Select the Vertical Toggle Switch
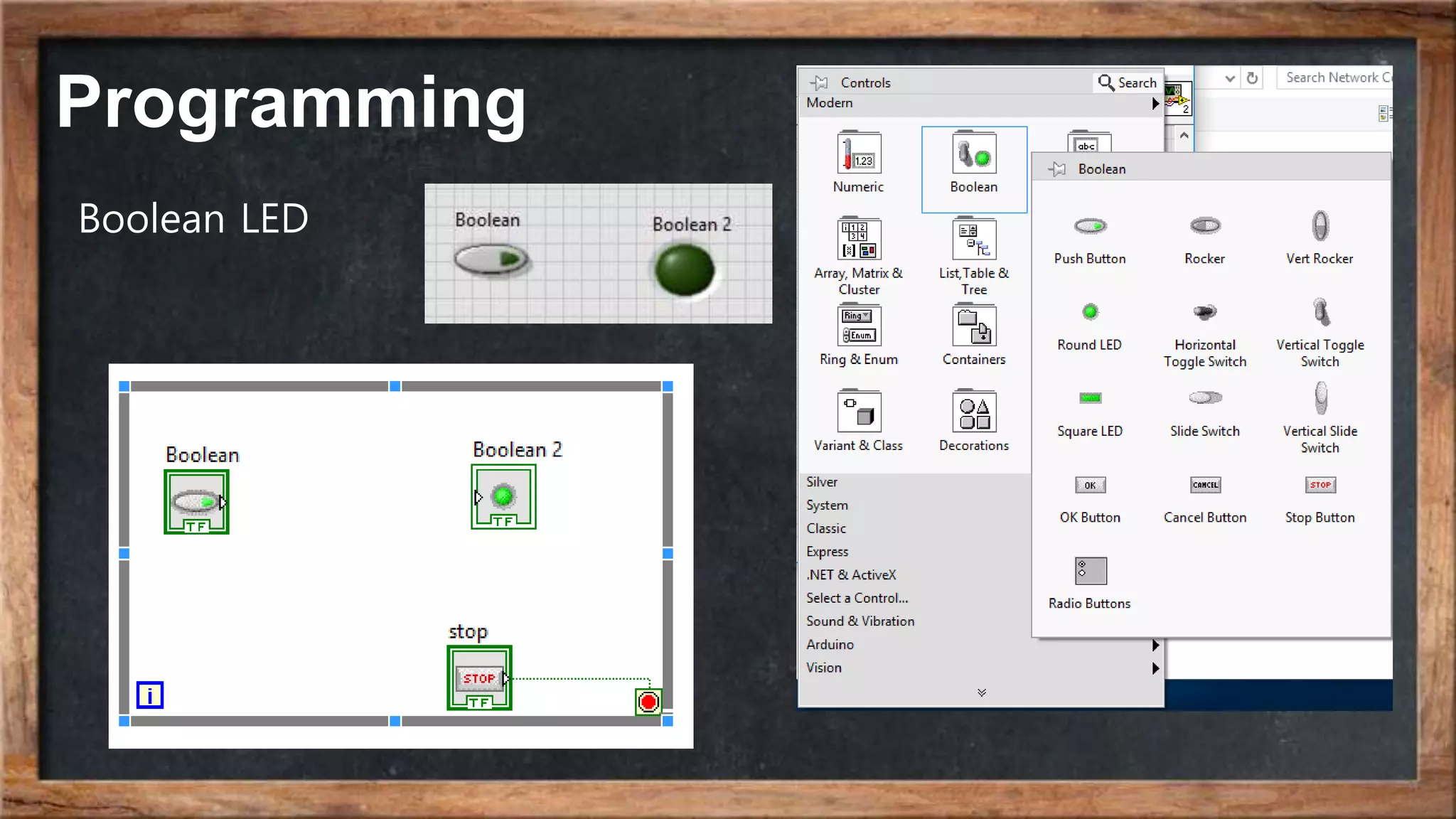The width and height of the screenshot is (1456, 819). (x=1320, y=333)
